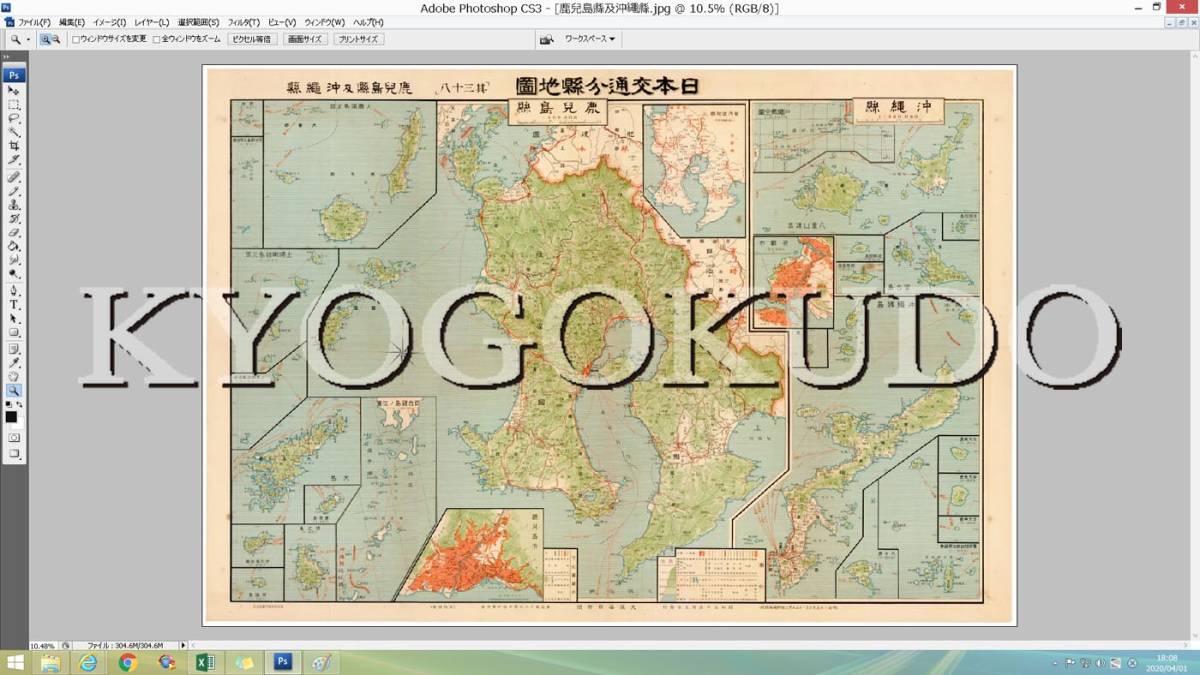Select the Eyedropper tool
Screen dimensions: 1200x675
pos(14,362)
